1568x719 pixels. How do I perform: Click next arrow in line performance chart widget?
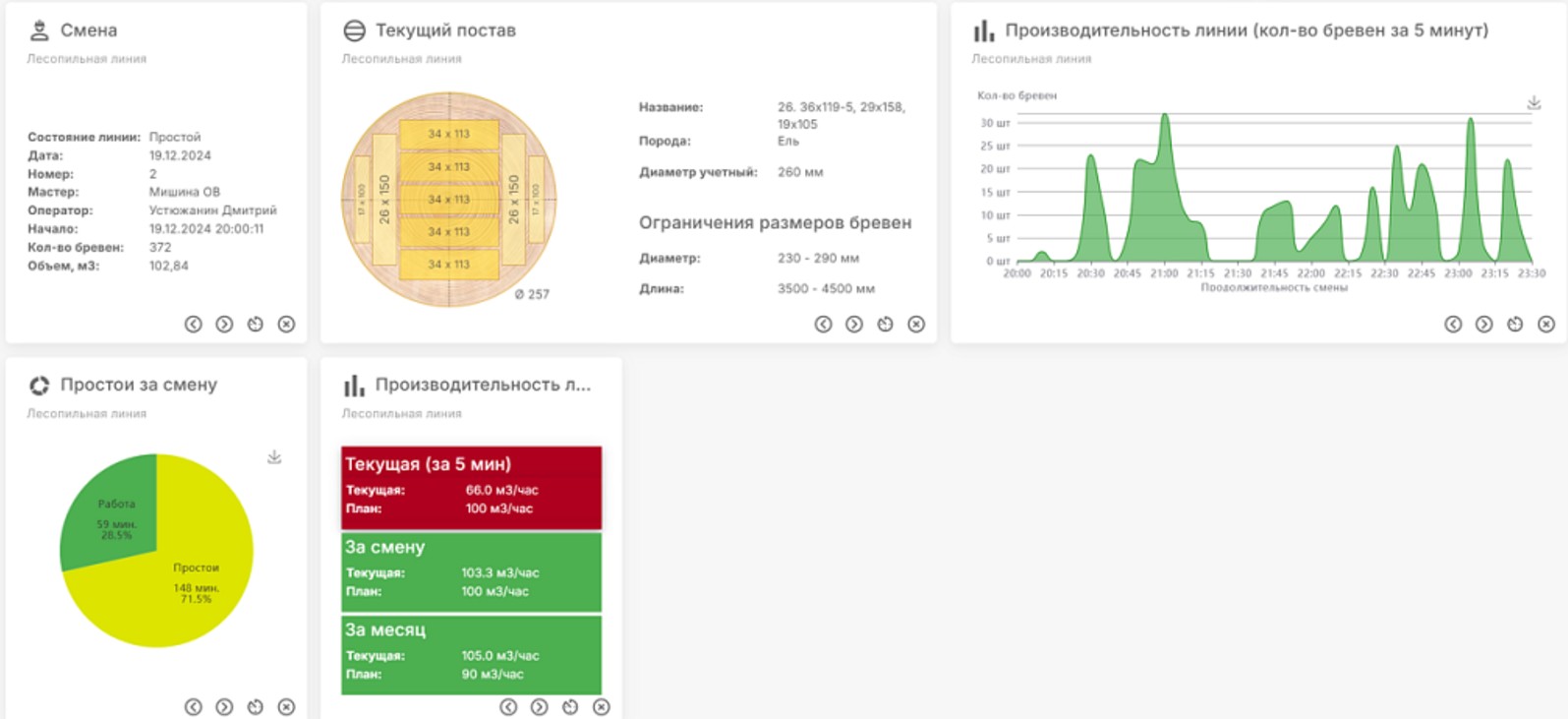coord(1484,325)
